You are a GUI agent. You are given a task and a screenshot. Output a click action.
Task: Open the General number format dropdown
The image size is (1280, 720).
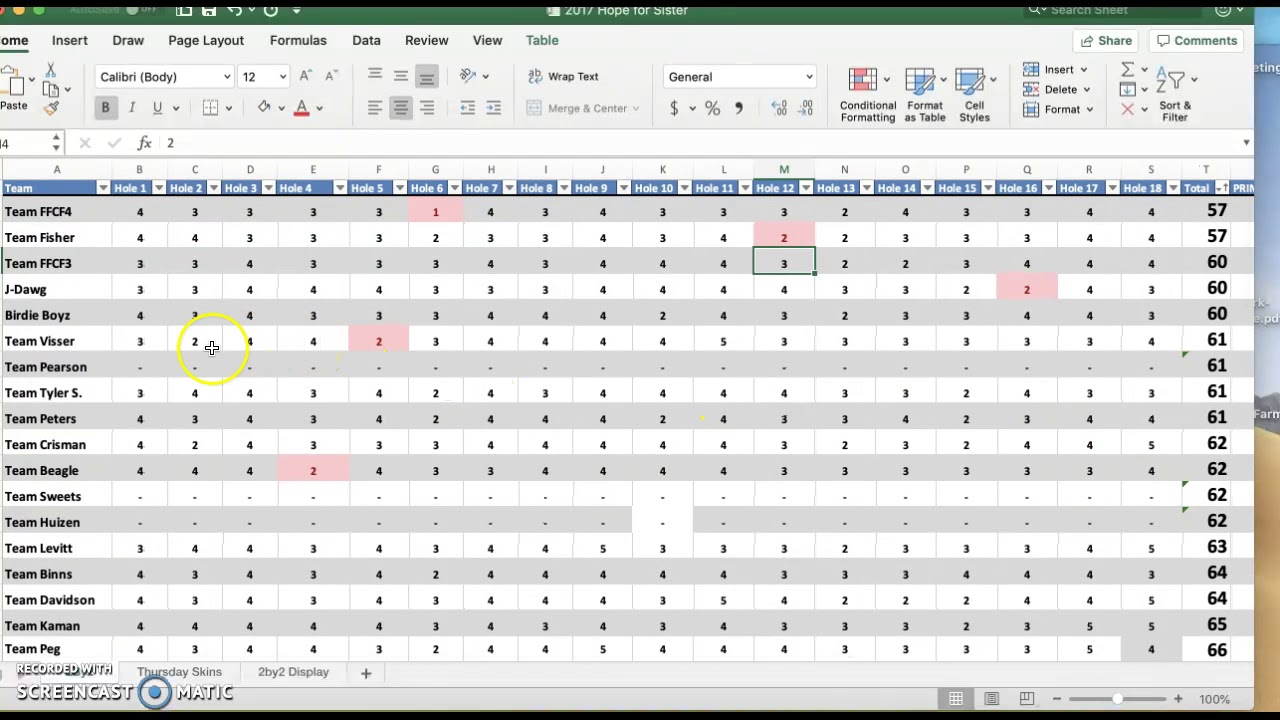(x=809, y=77)
